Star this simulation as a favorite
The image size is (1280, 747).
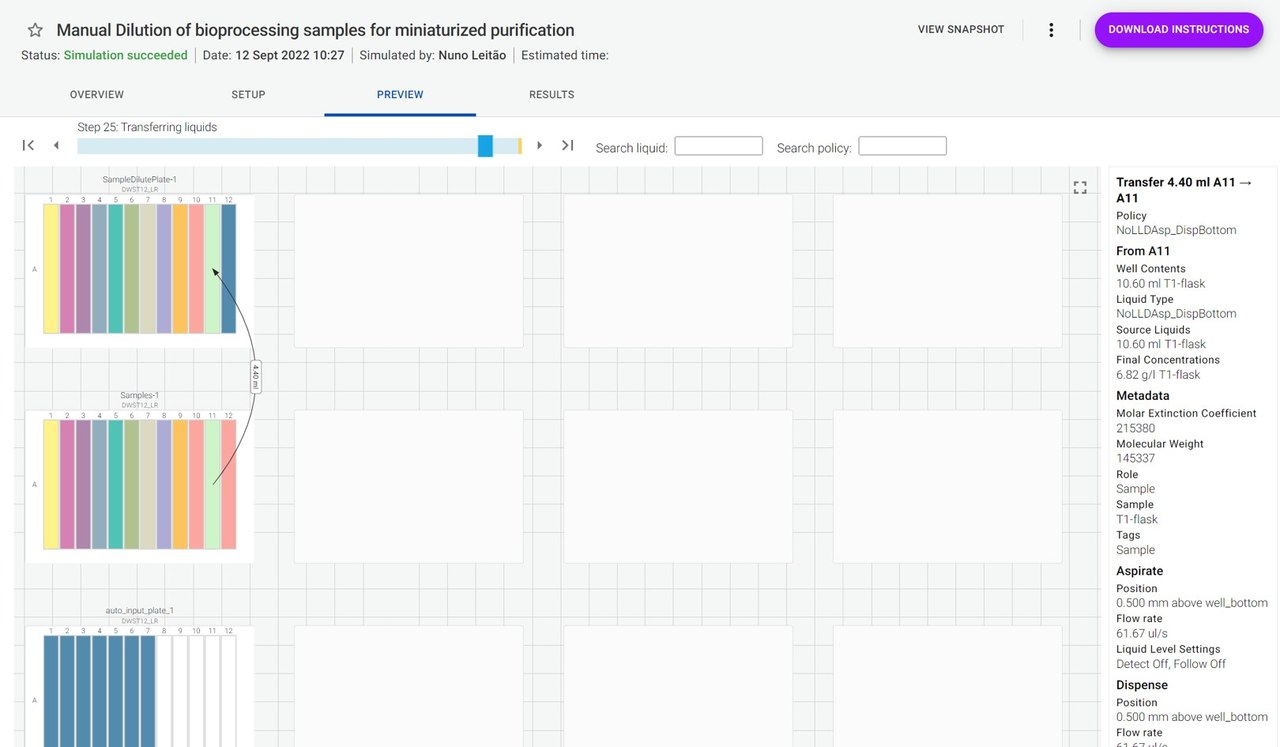[x=35, y=30]
